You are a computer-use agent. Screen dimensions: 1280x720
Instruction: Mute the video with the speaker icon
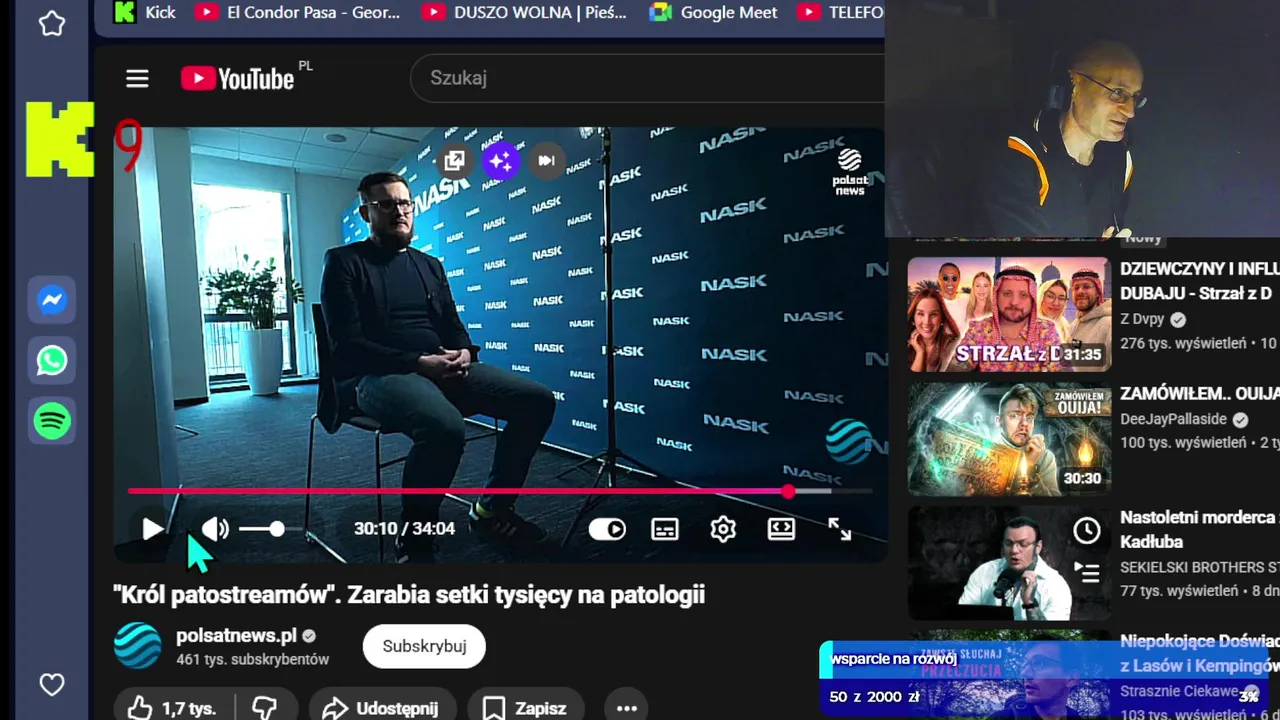[x=215, y=529]
